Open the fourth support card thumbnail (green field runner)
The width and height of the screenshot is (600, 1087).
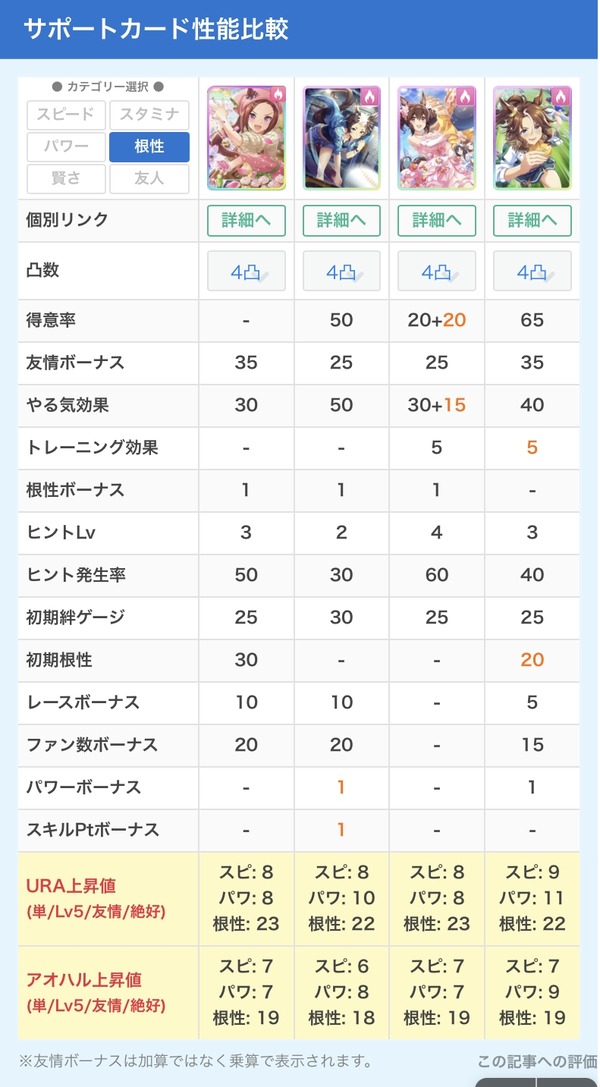click(x=532, y=138)
